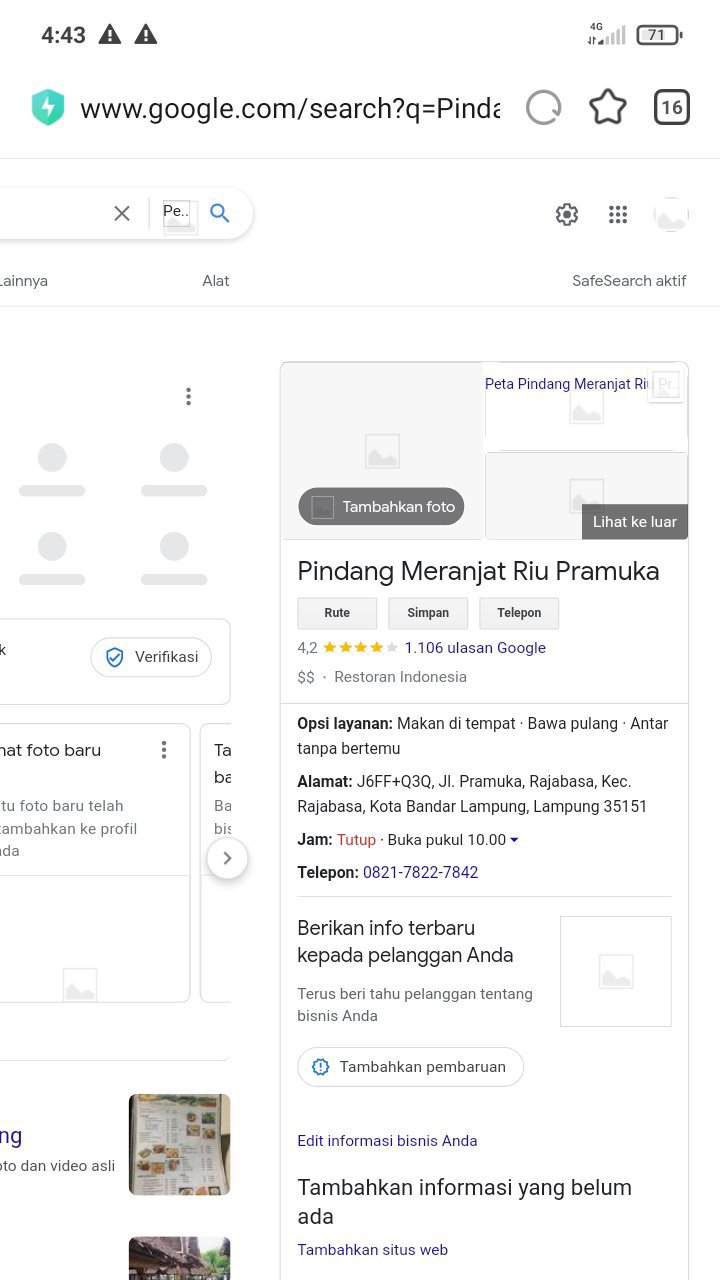Open three-dot options on photo card
720x1280 pixels.
164,750
